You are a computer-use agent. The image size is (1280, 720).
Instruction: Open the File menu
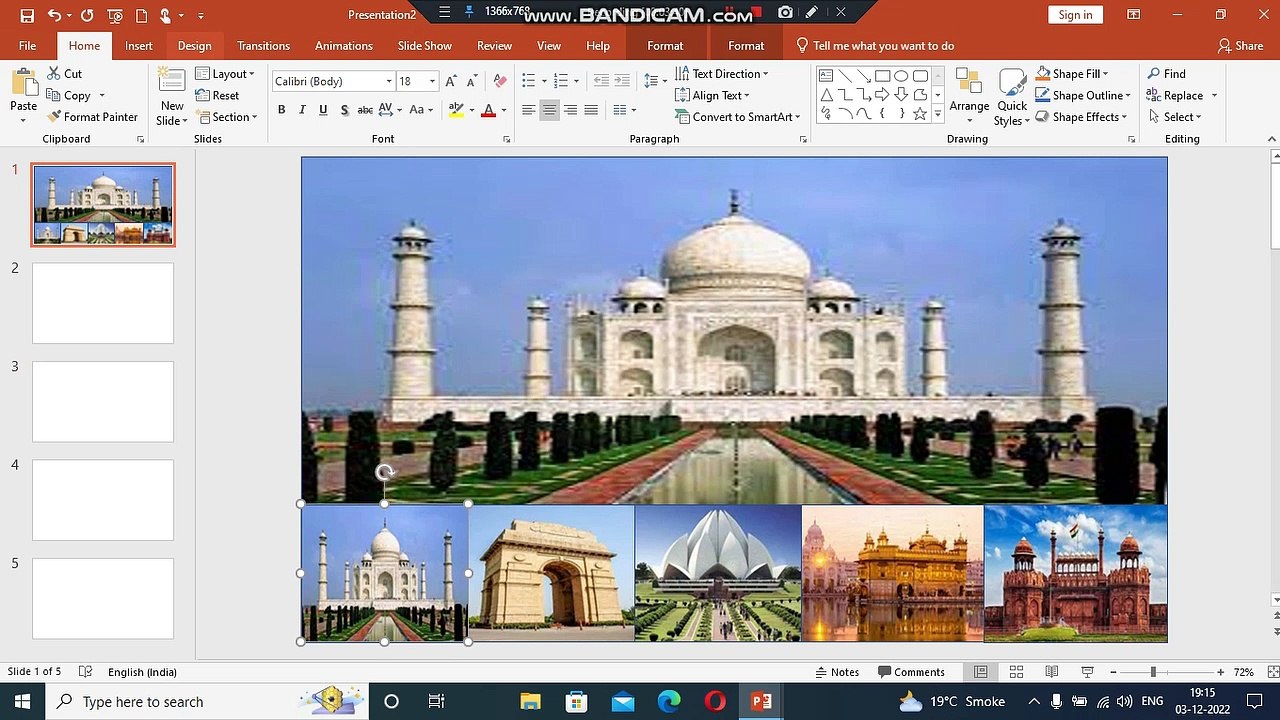(x=27, y=46)
